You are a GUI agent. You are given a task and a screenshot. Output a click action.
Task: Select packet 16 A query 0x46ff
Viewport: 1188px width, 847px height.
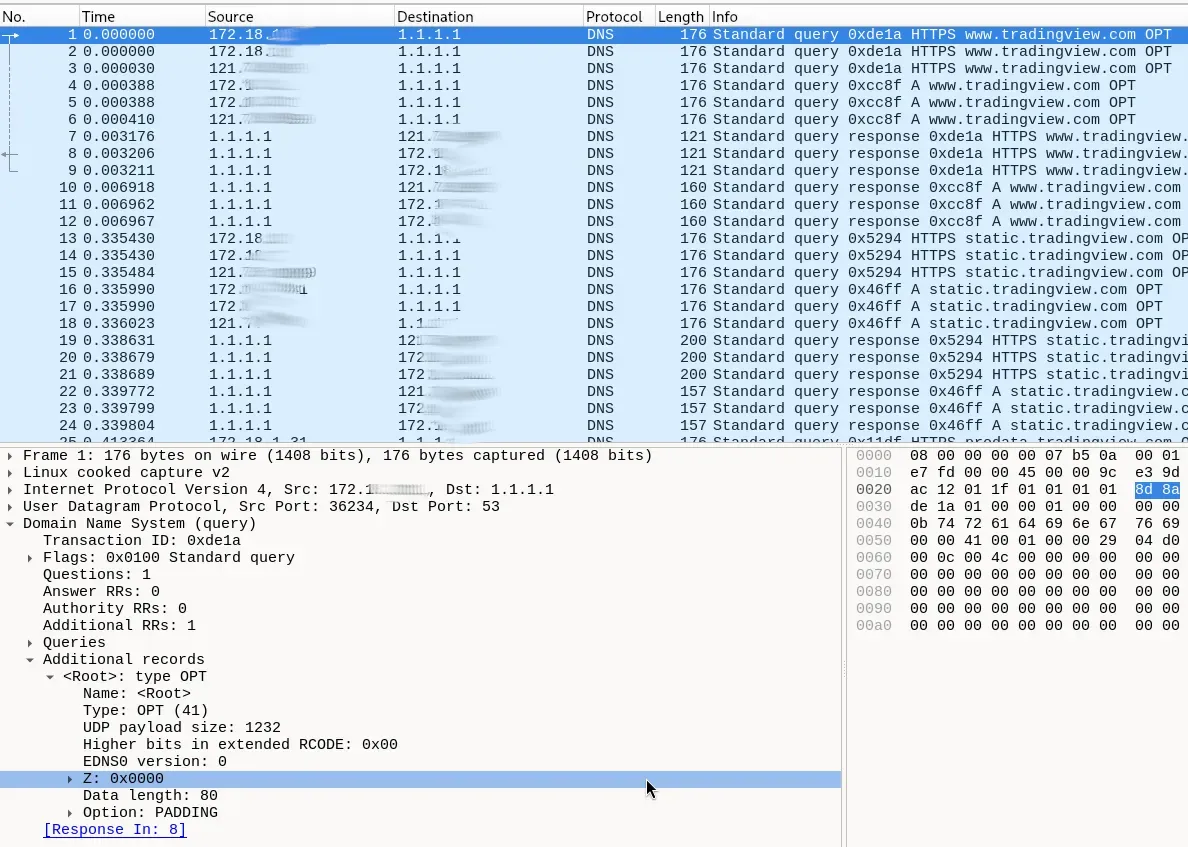click(x=594, y=289)
